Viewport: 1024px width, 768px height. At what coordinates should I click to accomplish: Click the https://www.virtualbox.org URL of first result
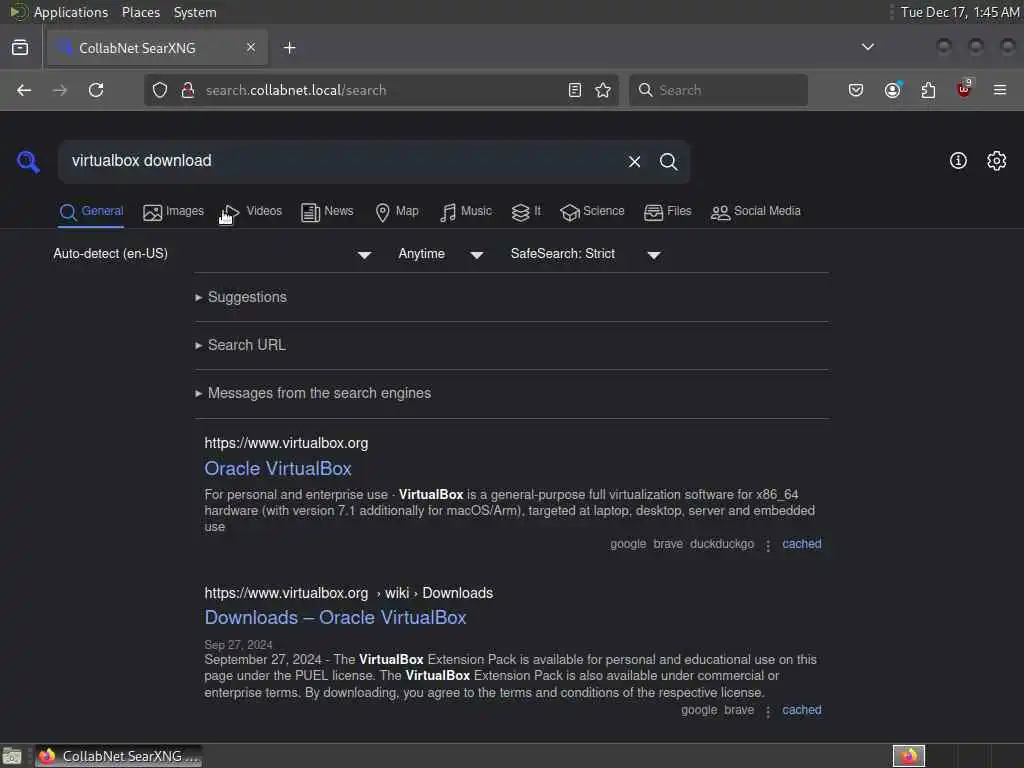click(286, 443)
